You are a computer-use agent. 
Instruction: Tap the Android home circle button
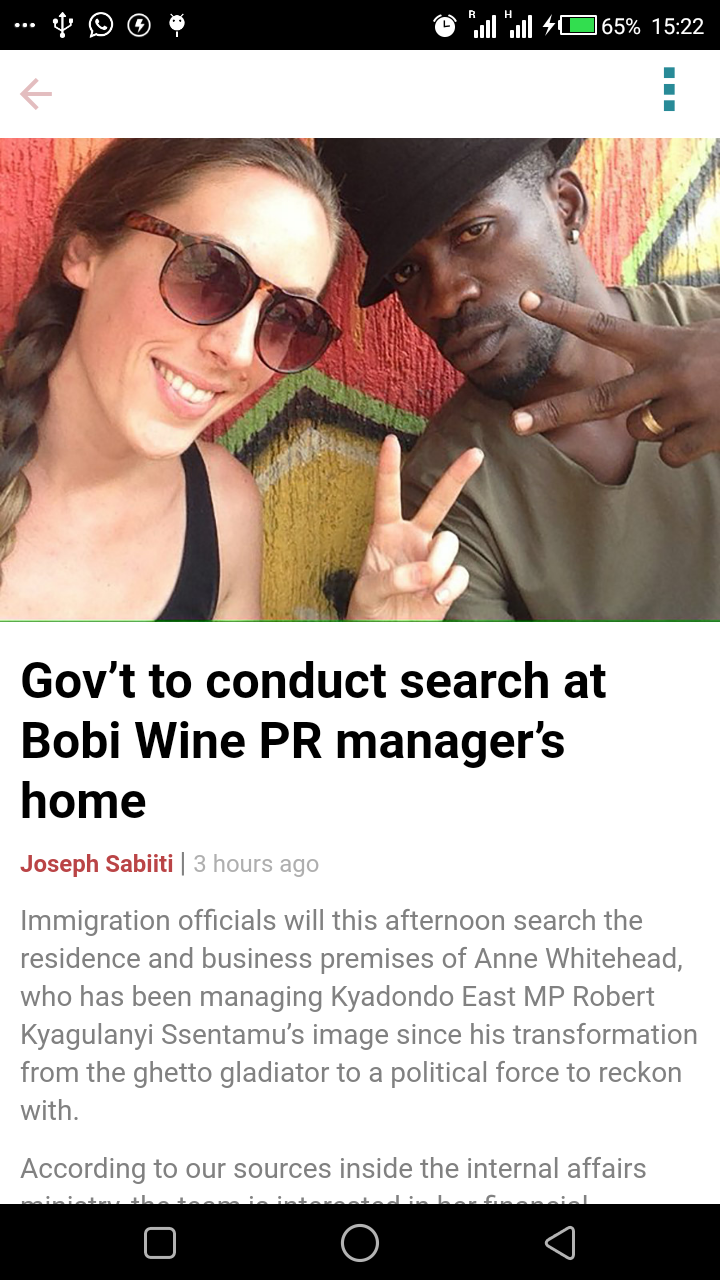click(360, 1243)
